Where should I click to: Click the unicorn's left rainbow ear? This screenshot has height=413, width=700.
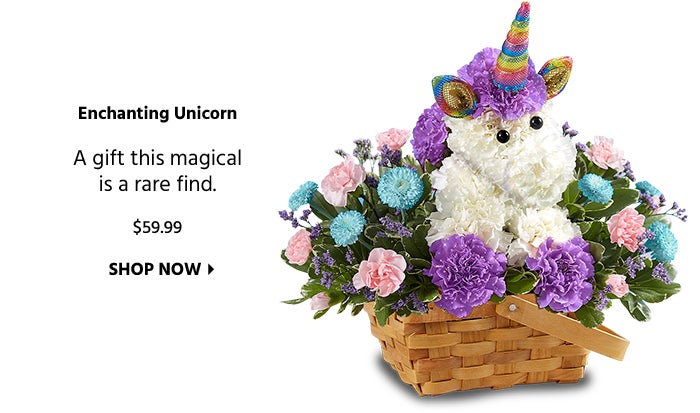(454, 96)
